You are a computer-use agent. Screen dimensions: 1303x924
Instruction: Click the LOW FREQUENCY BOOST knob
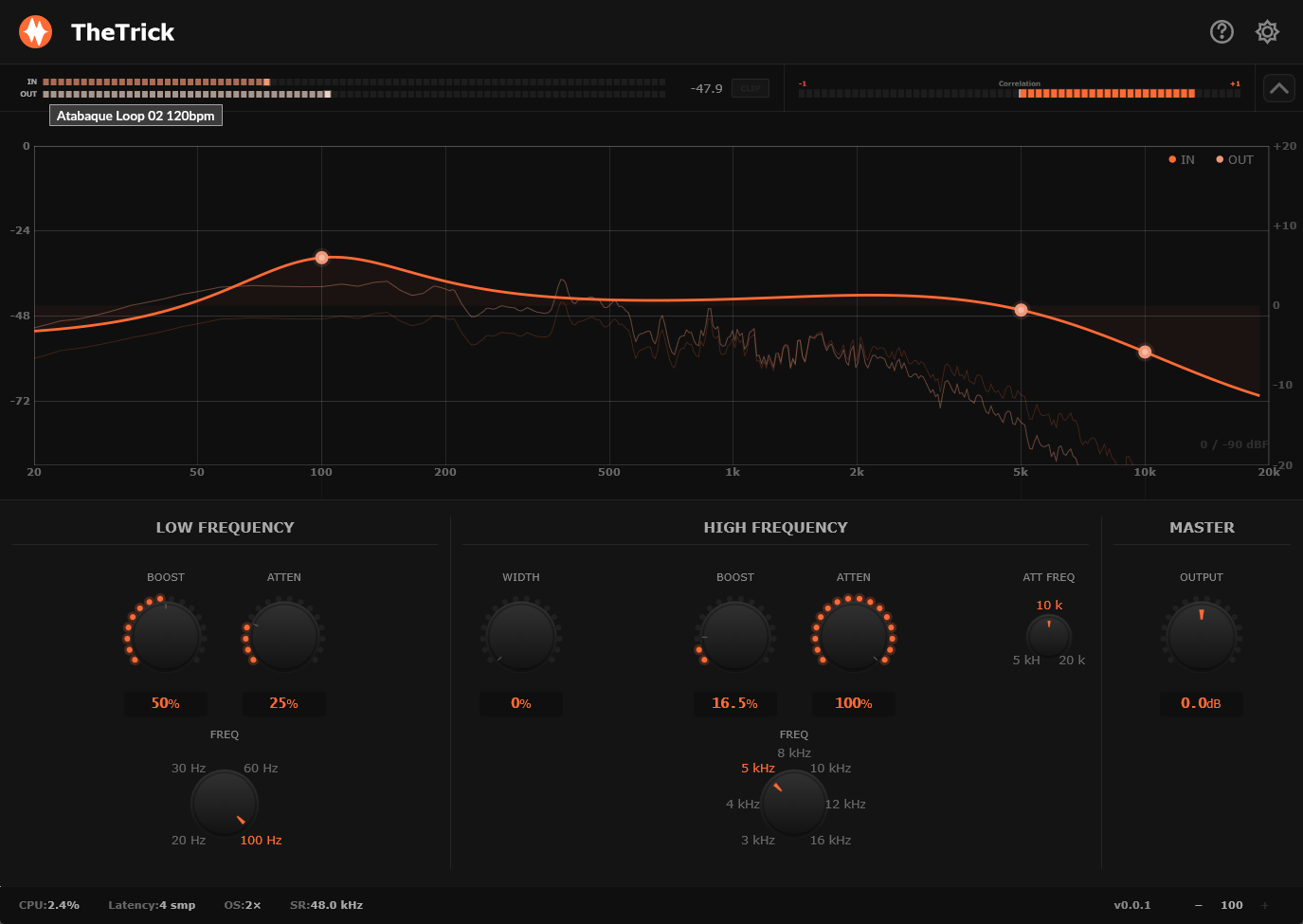click(164, 633)
